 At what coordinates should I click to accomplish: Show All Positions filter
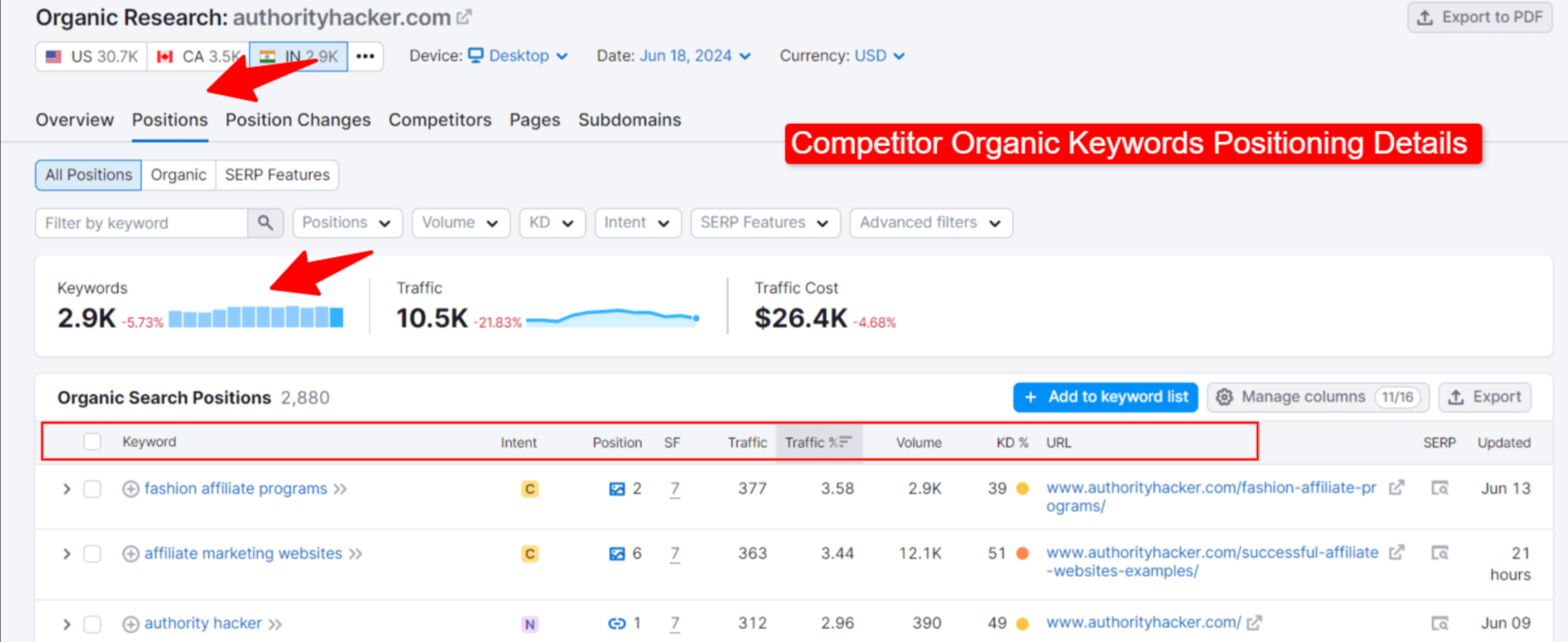pos(88,175)
